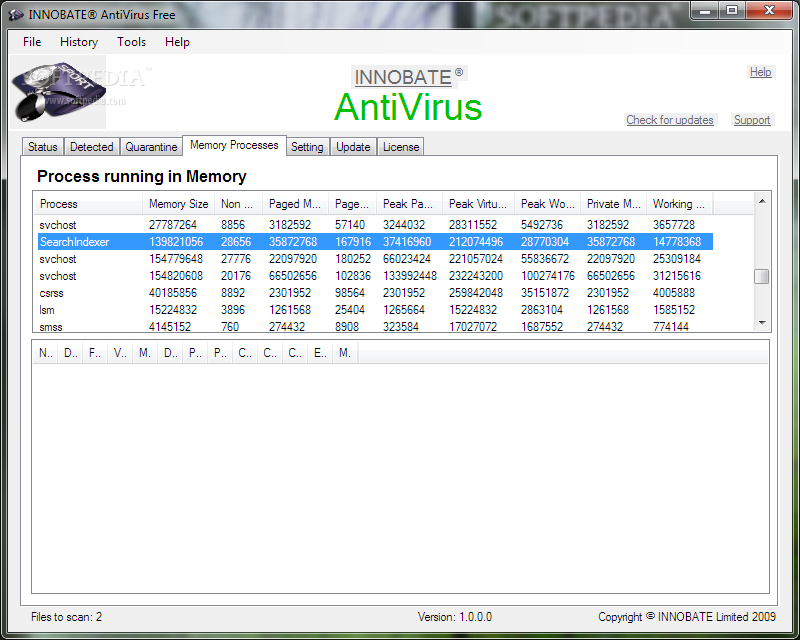This screenshot has width=800, height=640.
Task: Switch to the Update tab
Action: click(353, 147)
